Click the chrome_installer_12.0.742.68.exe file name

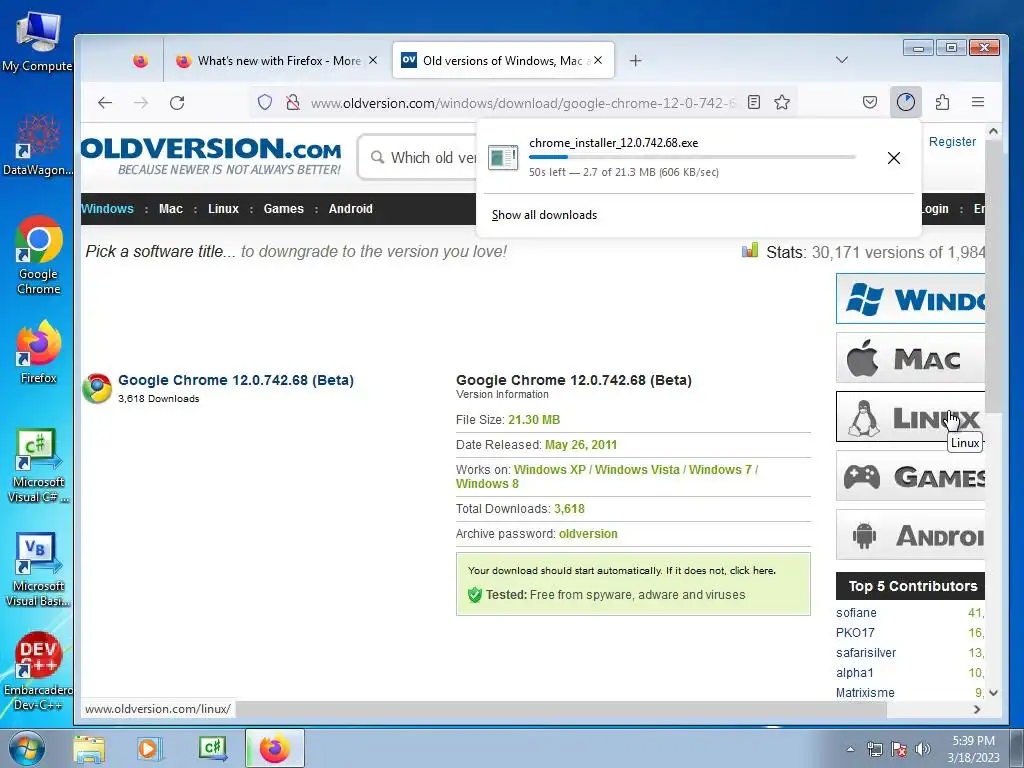(613, 143)
